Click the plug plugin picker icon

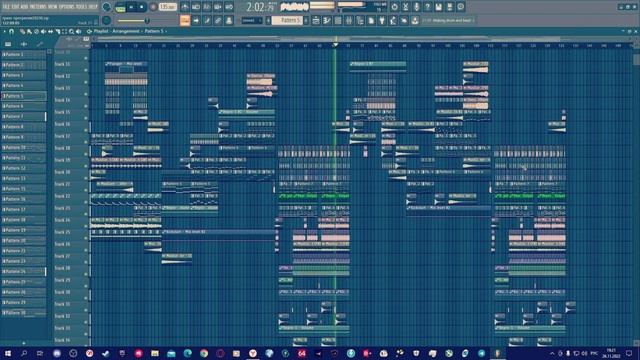[x=382, y=20]
